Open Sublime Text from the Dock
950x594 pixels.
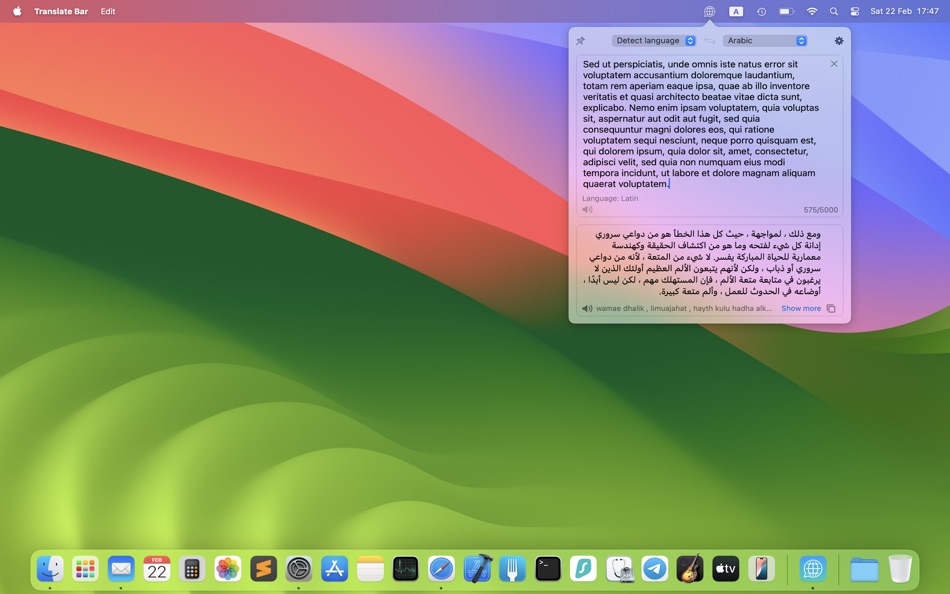point(263,569)
